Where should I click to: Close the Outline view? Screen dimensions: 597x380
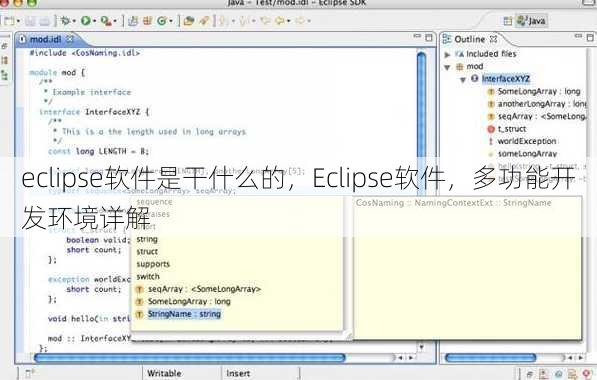pos(493,39)
